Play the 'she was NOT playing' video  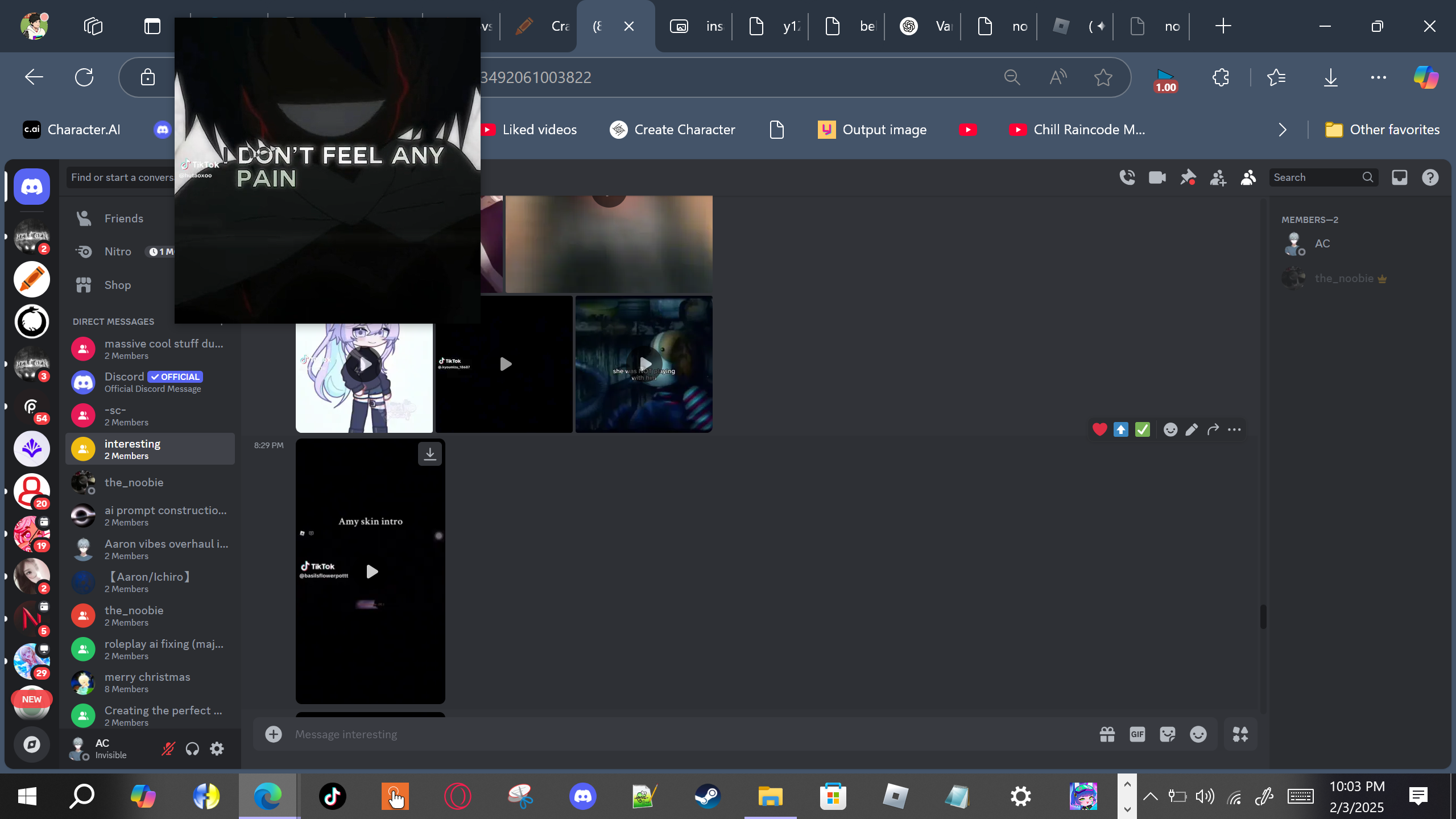click(646, 364)
